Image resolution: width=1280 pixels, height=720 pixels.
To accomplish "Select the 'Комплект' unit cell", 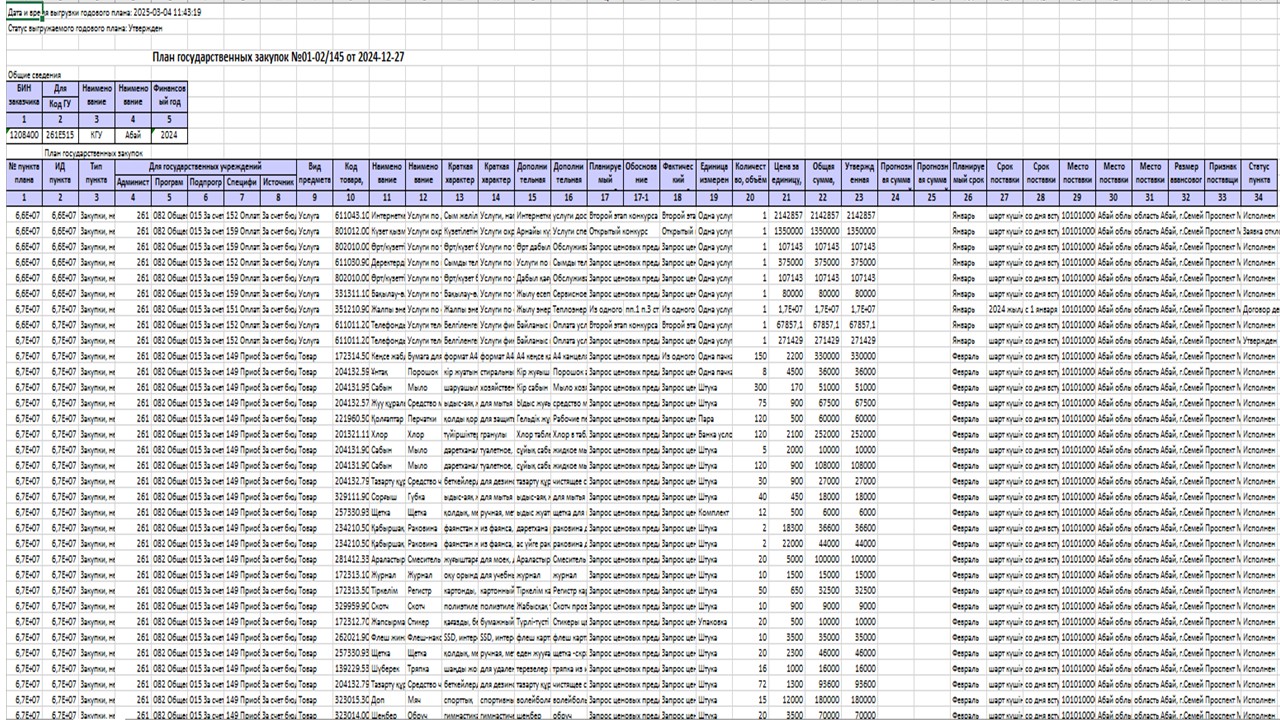I will [x=714, y=512].
